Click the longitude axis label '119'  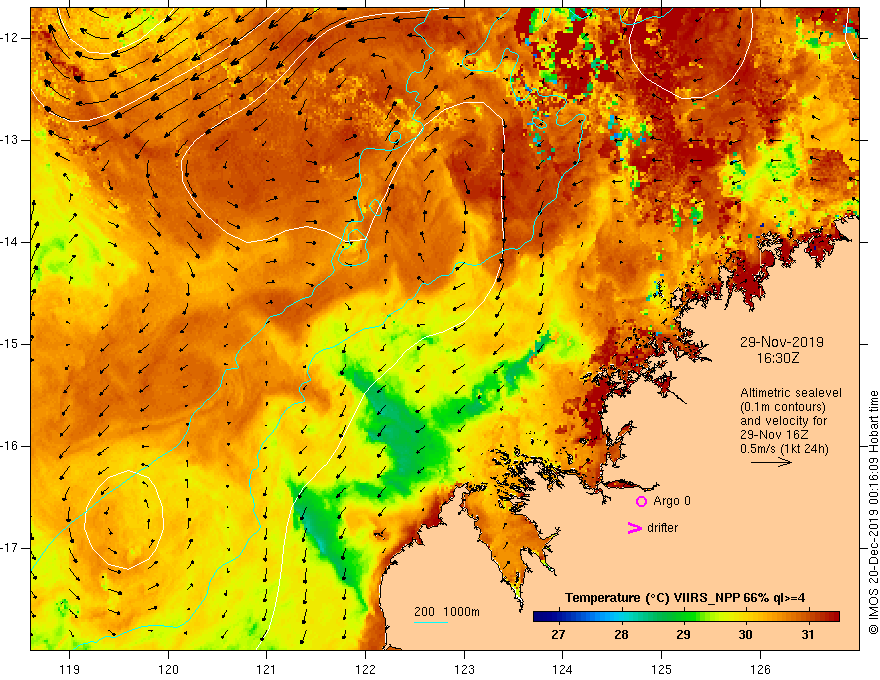point(70,669)
